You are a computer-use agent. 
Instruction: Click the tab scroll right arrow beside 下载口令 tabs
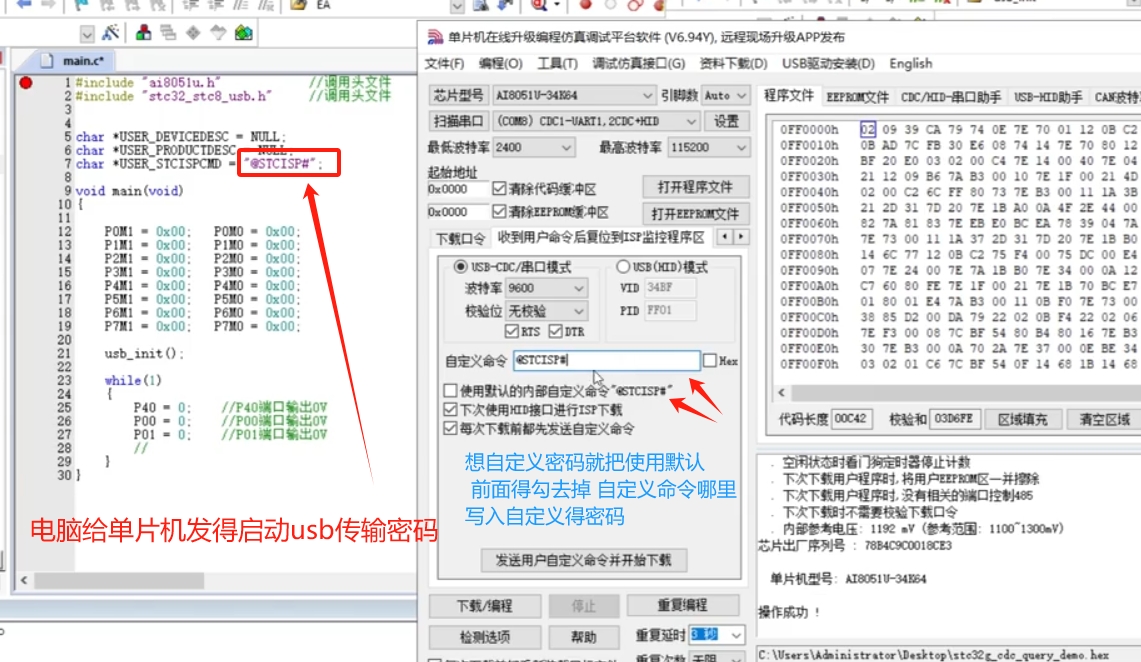click(x=741, y=236)
